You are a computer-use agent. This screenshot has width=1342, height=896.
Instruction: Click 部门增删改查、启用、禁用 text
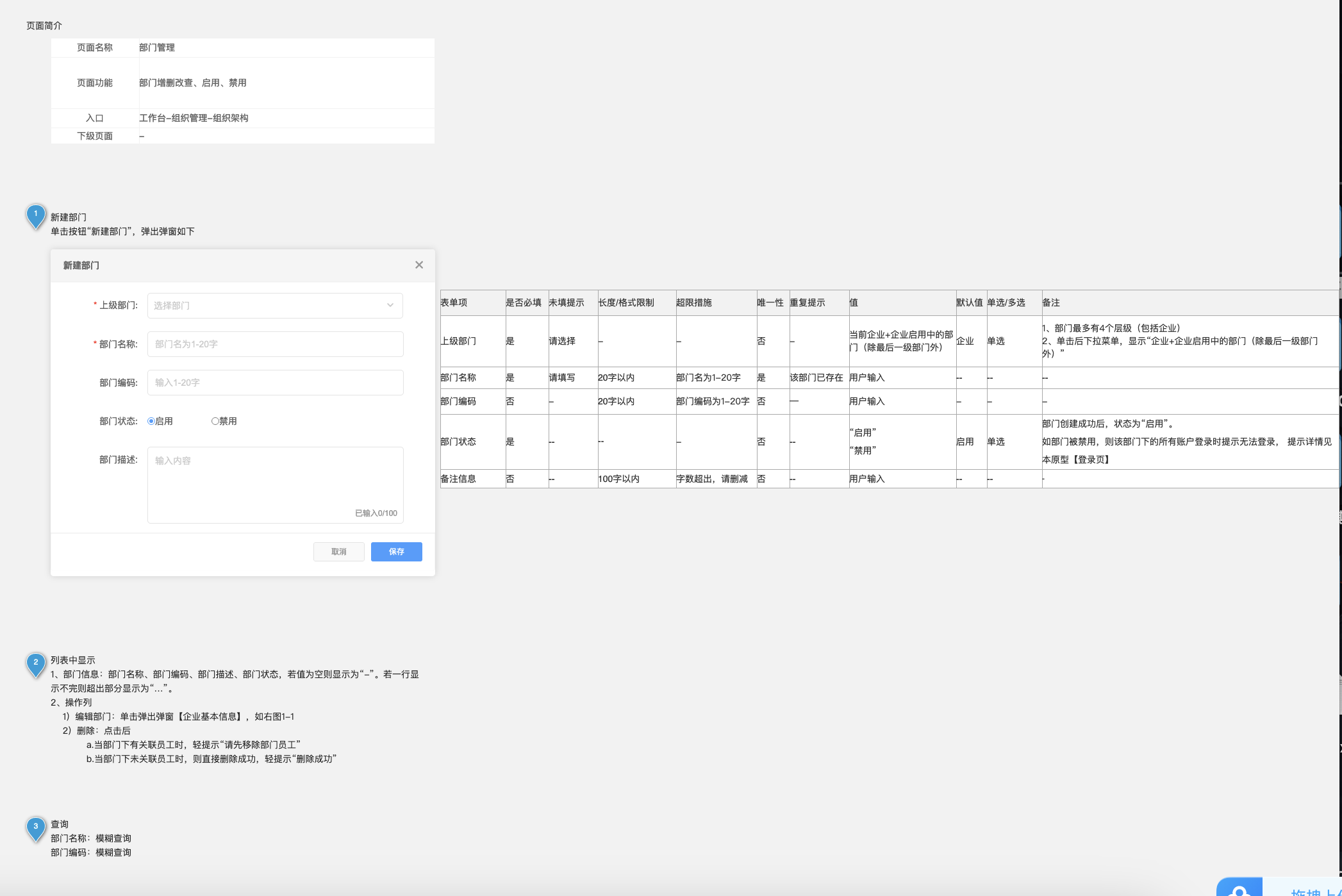193,83
